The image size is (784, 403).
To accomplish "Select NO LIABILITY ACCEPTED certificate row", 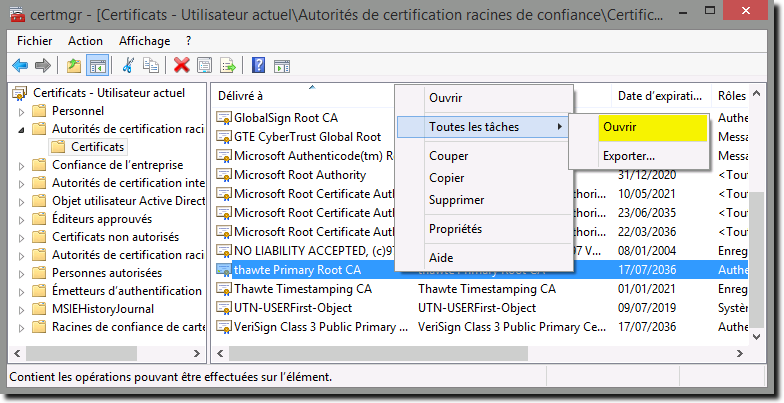I will point(304,251).
